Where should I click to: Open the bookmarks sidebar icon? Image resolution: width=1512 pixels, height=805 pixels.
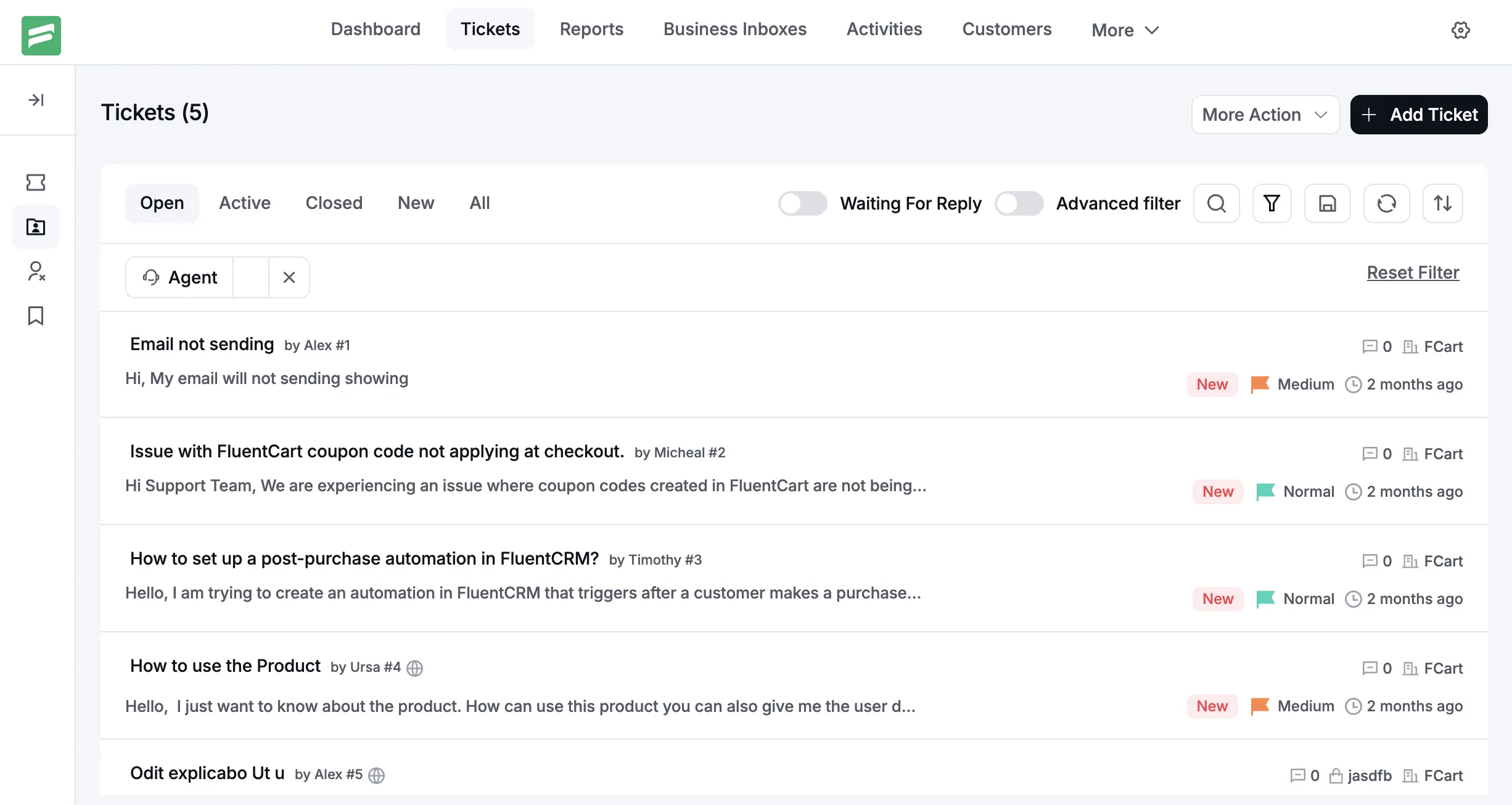36,316
